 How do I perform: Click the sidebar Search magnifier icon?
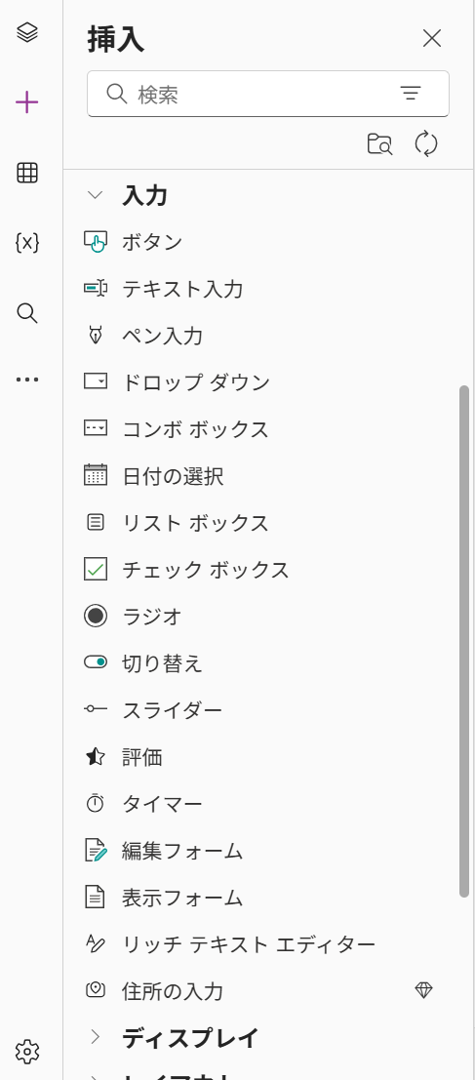click(x=27, y=313)
